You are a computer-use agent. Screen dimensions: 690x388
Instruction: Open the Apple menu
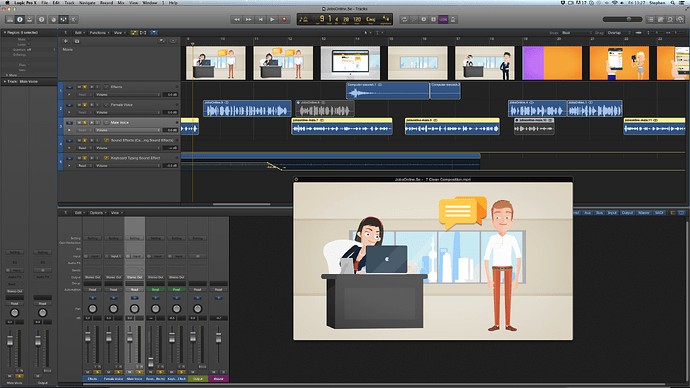pyautogui.click(x=7, y=3)
